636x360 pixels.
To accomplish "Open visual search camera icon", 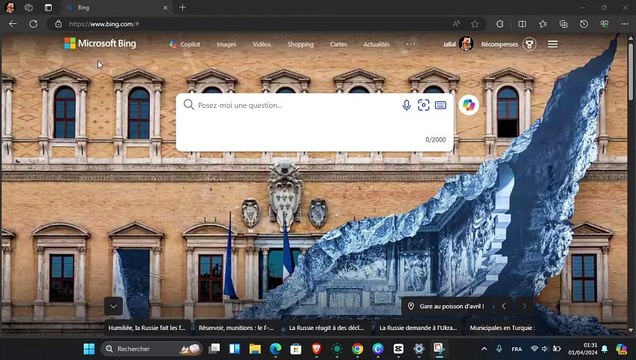I will pyautogui.click(x=423, y=105).
